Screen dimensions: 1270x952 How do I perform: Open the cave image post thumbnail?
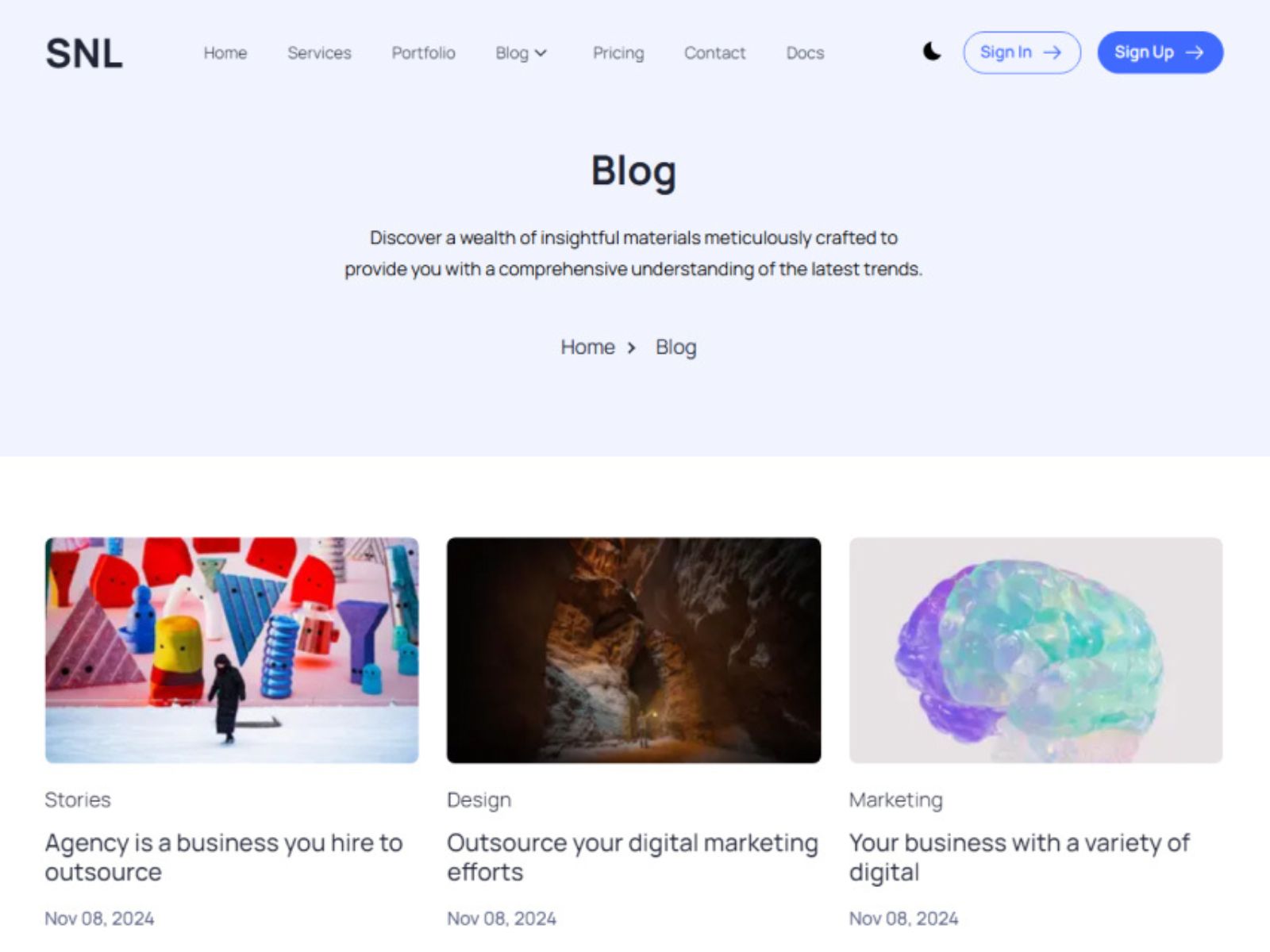[633, 651]
